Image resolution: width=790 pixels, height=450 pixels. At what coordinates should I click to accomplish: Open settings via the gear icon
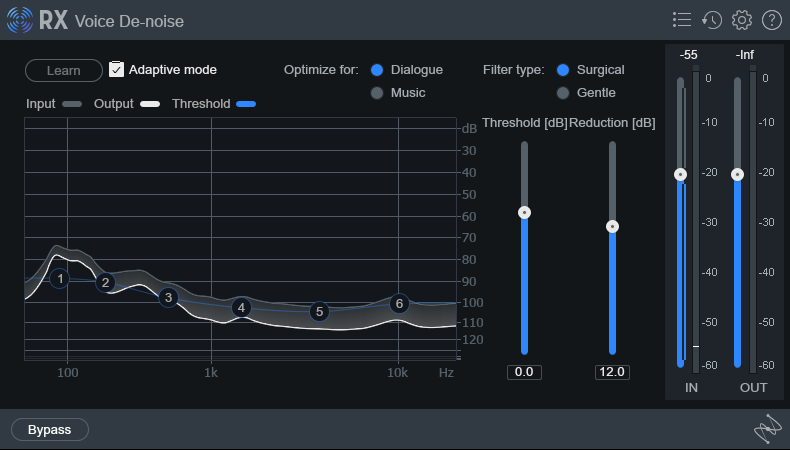pos(742,20)
